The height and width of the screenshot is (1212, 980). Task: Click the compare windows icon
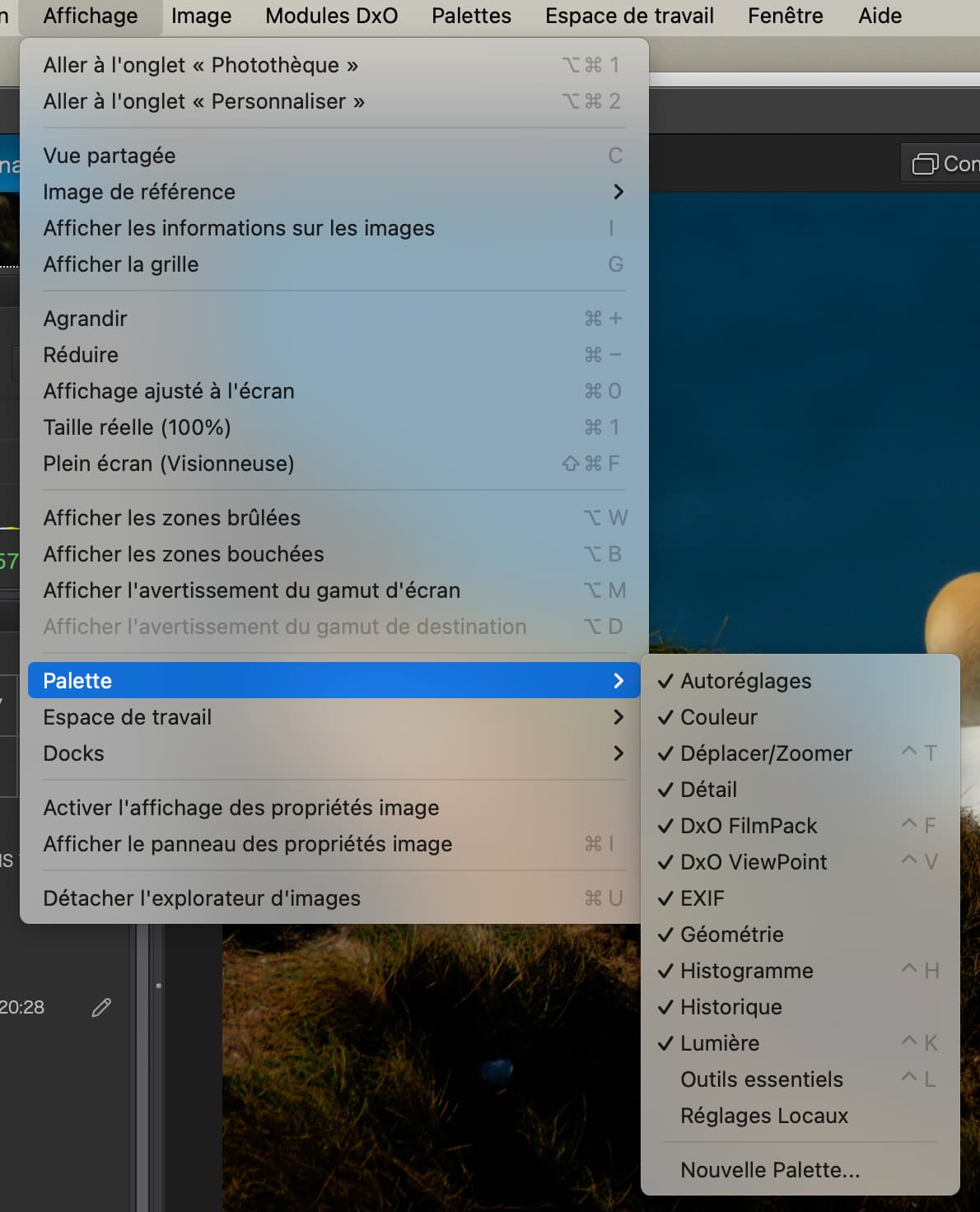pyautogui.click(x=925, y=164)
